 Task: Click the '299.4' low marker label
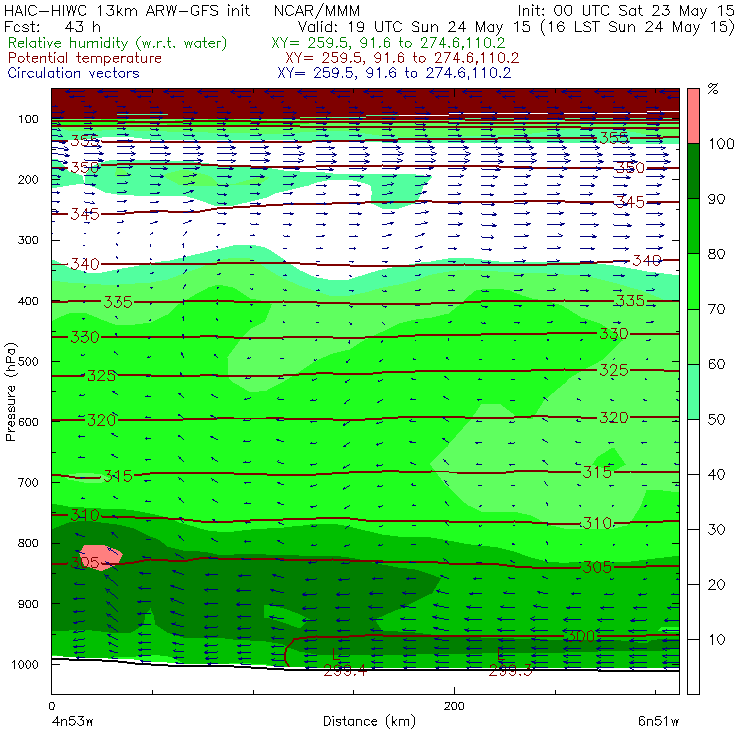[345, 670]
